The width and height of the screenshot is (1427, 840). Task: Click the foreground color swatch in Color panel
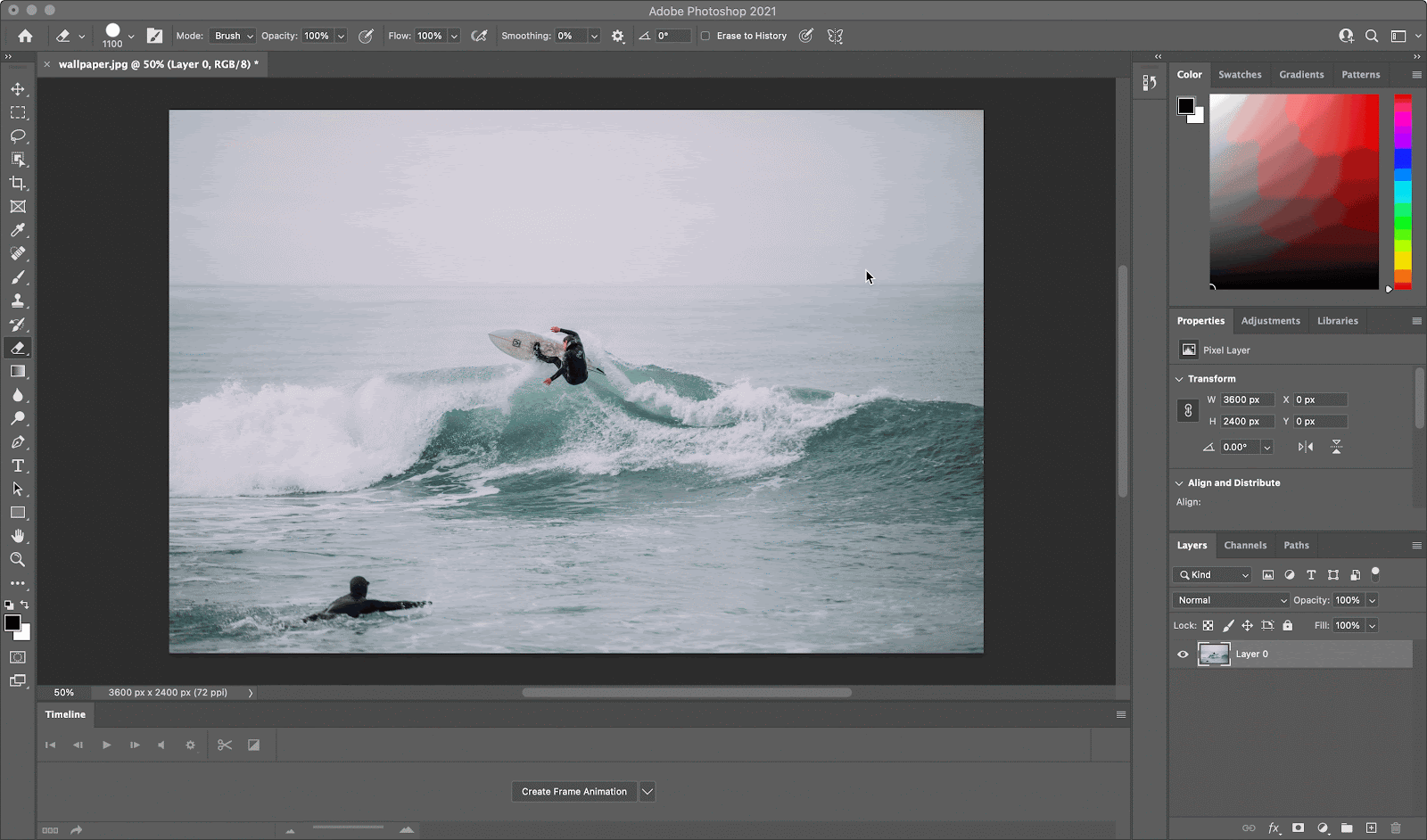click(1185, 106)
